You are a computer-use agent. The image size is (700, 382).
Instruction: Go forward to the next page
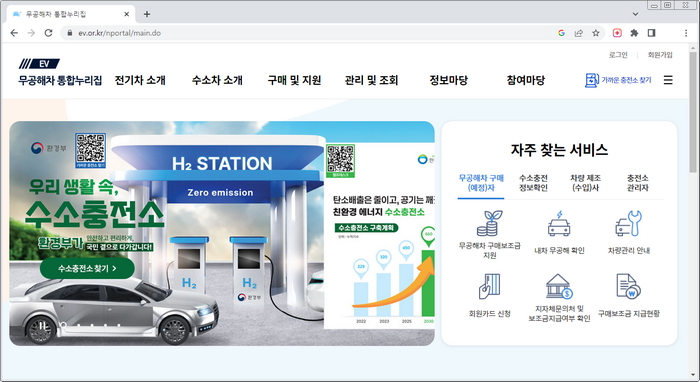[31, 33]
